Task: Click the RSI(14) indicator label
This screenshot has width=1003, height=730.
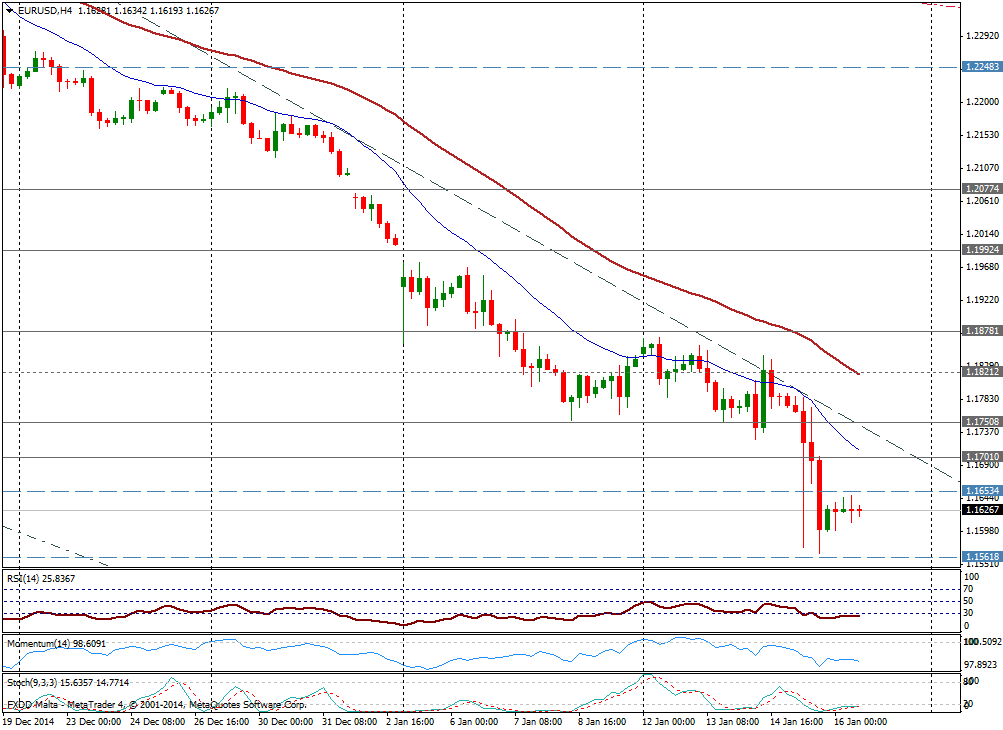Action: point(40,578)
